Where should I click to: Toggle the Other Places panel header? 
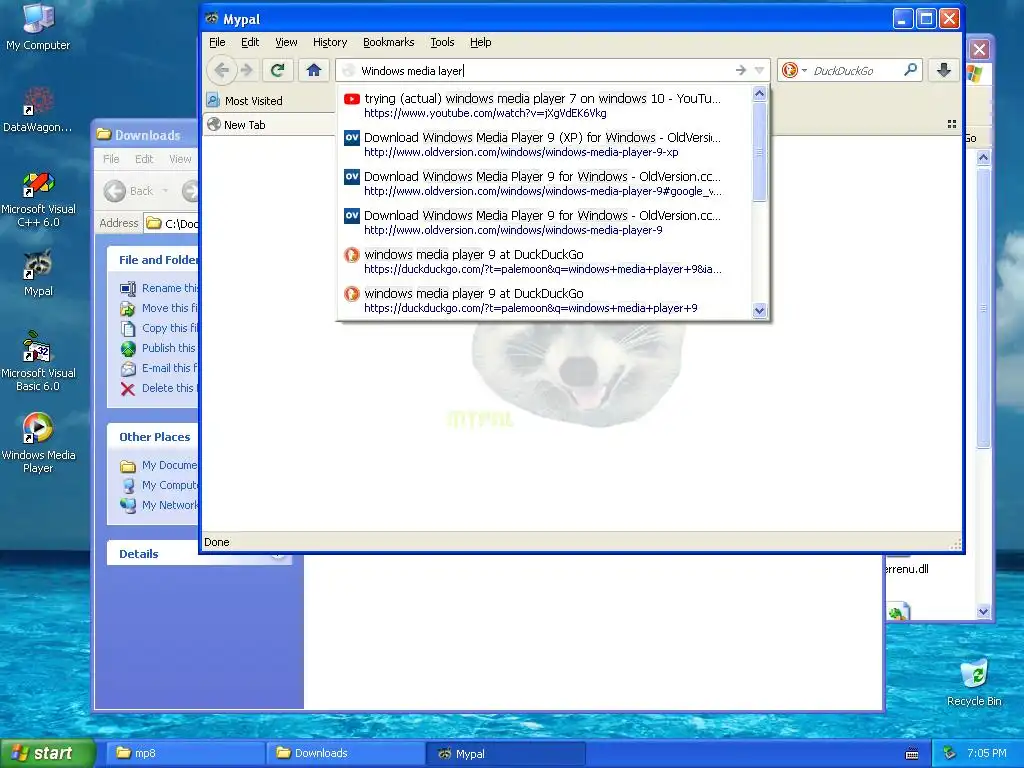(x=153, y=437)
